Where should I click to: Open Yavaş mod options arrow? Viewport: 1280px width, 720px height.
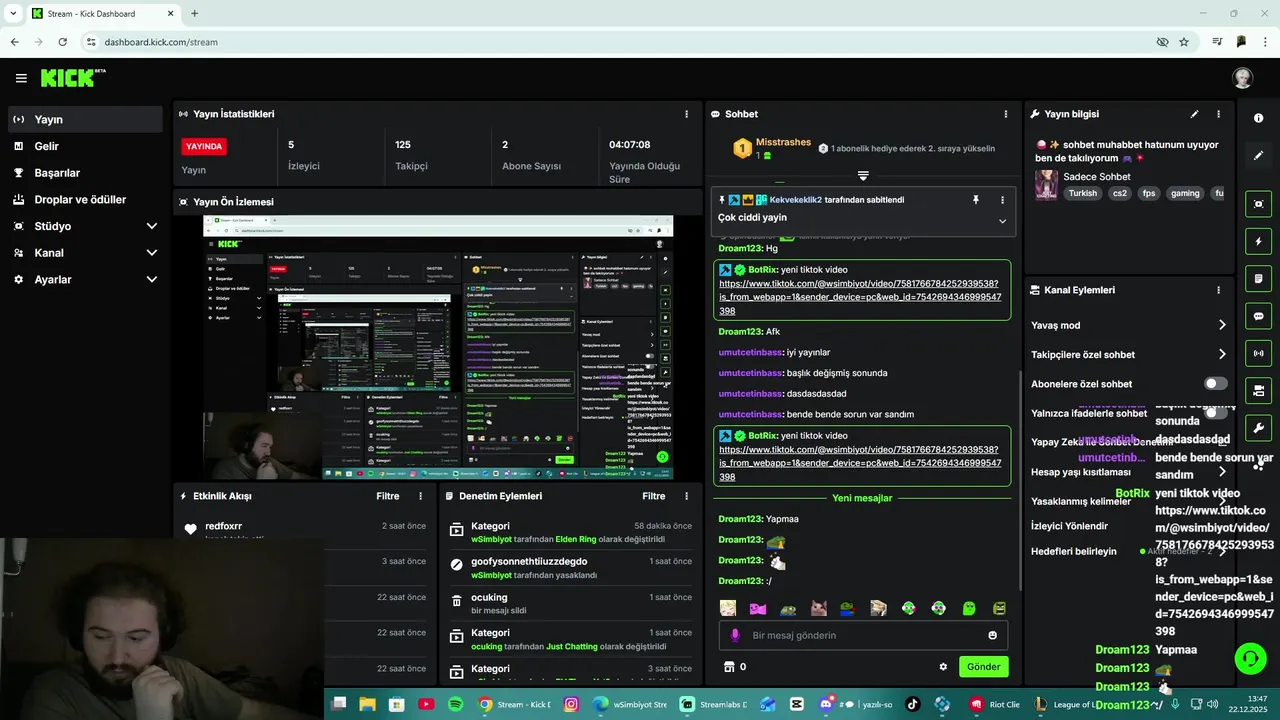pyautogui.click(x=1222, y=325)
